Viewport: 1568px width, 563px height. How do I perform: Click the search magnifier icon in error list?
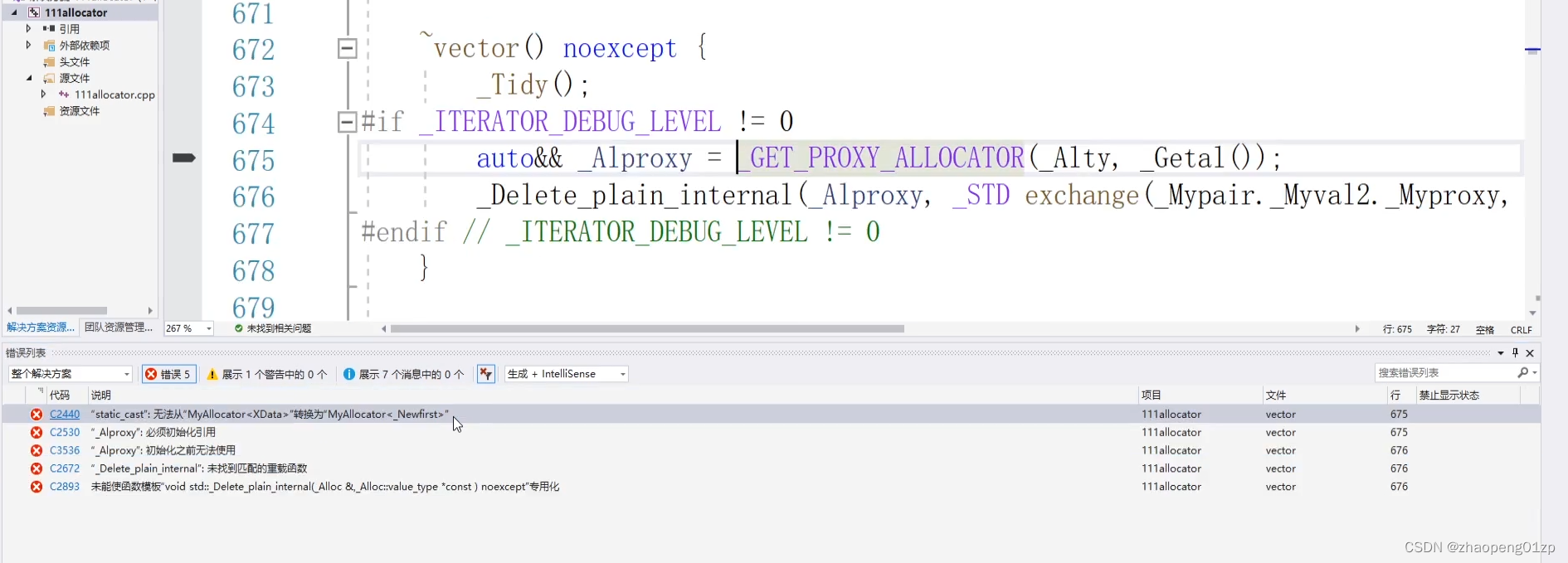[1523, 373]
